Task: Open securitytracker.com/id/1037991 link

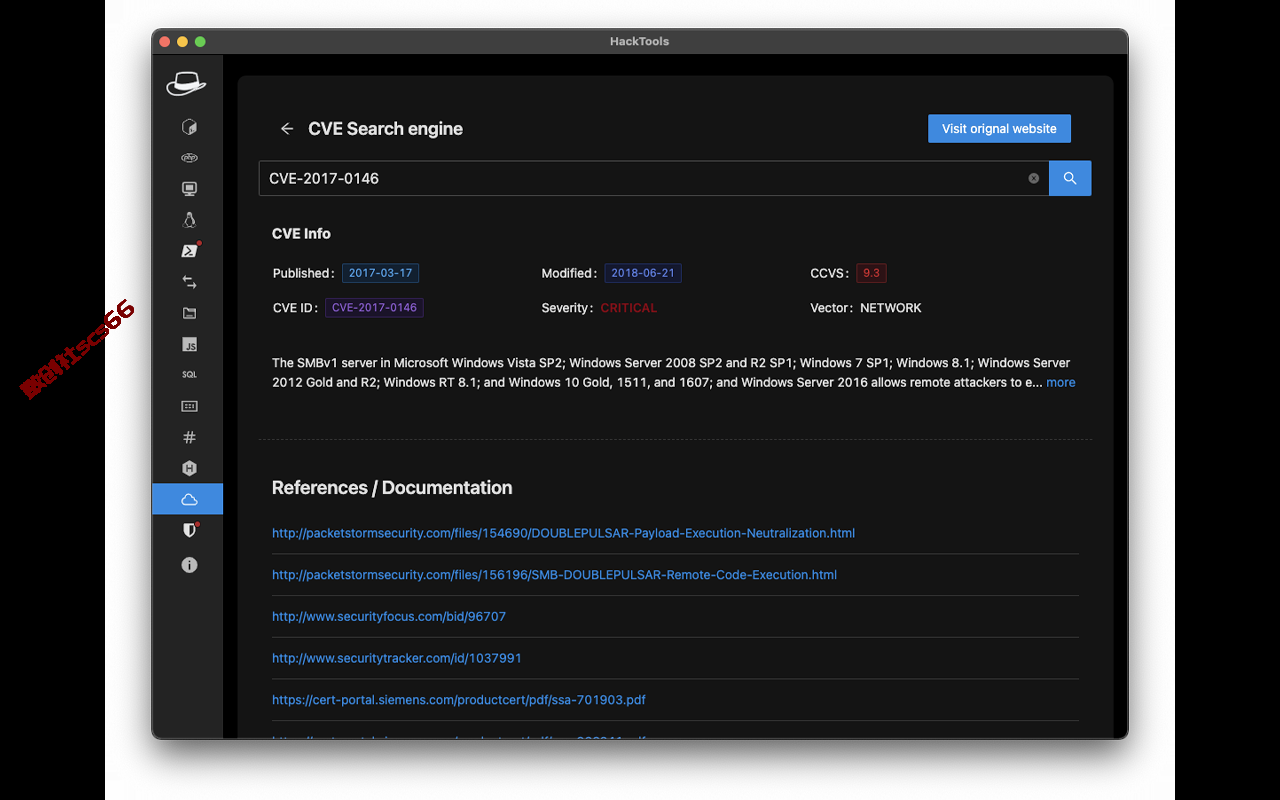Action: [x=397, y=658]
